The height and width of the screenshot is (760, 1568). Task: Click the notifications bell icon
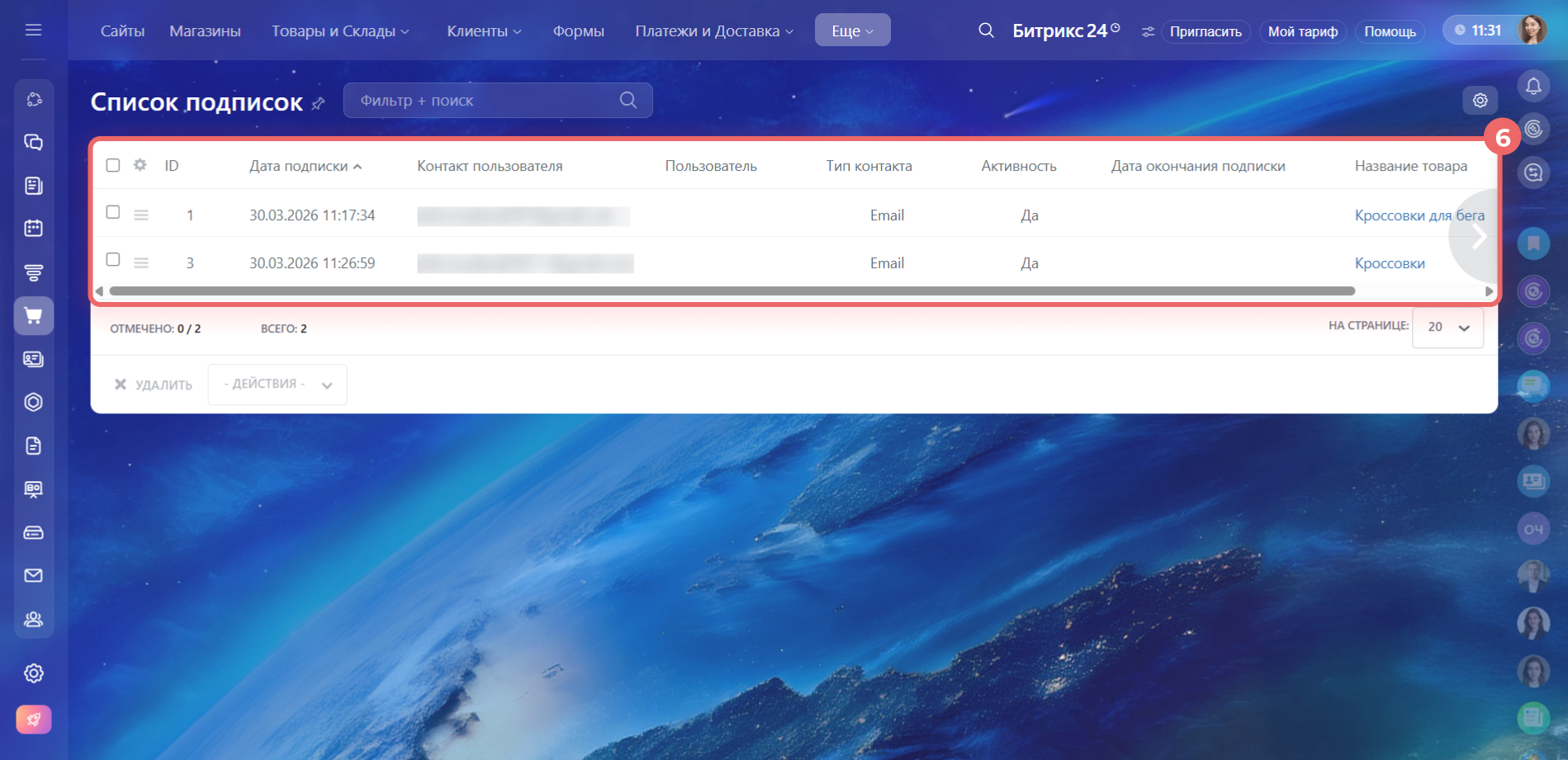pyautogui.click(x=1533, y=86)
